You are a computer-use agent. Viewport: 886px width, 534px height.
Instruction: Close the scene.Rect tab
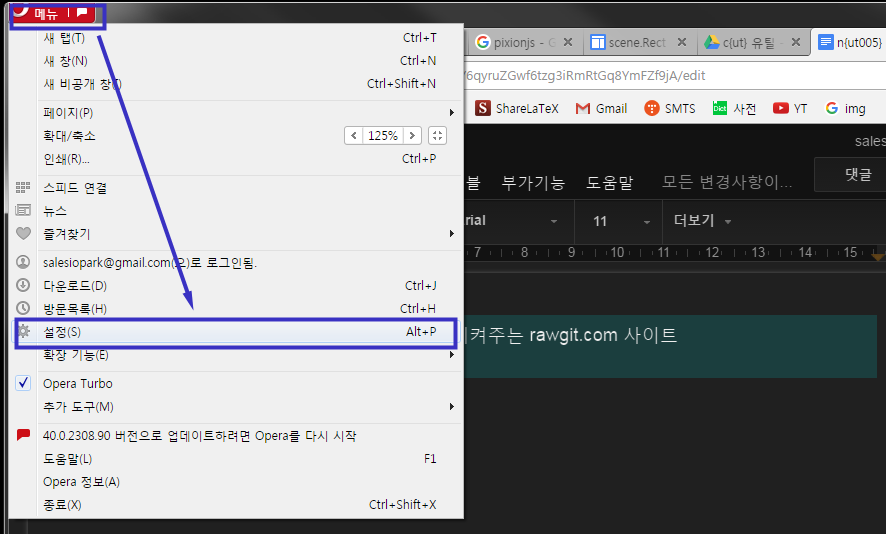tap(682, 42)
